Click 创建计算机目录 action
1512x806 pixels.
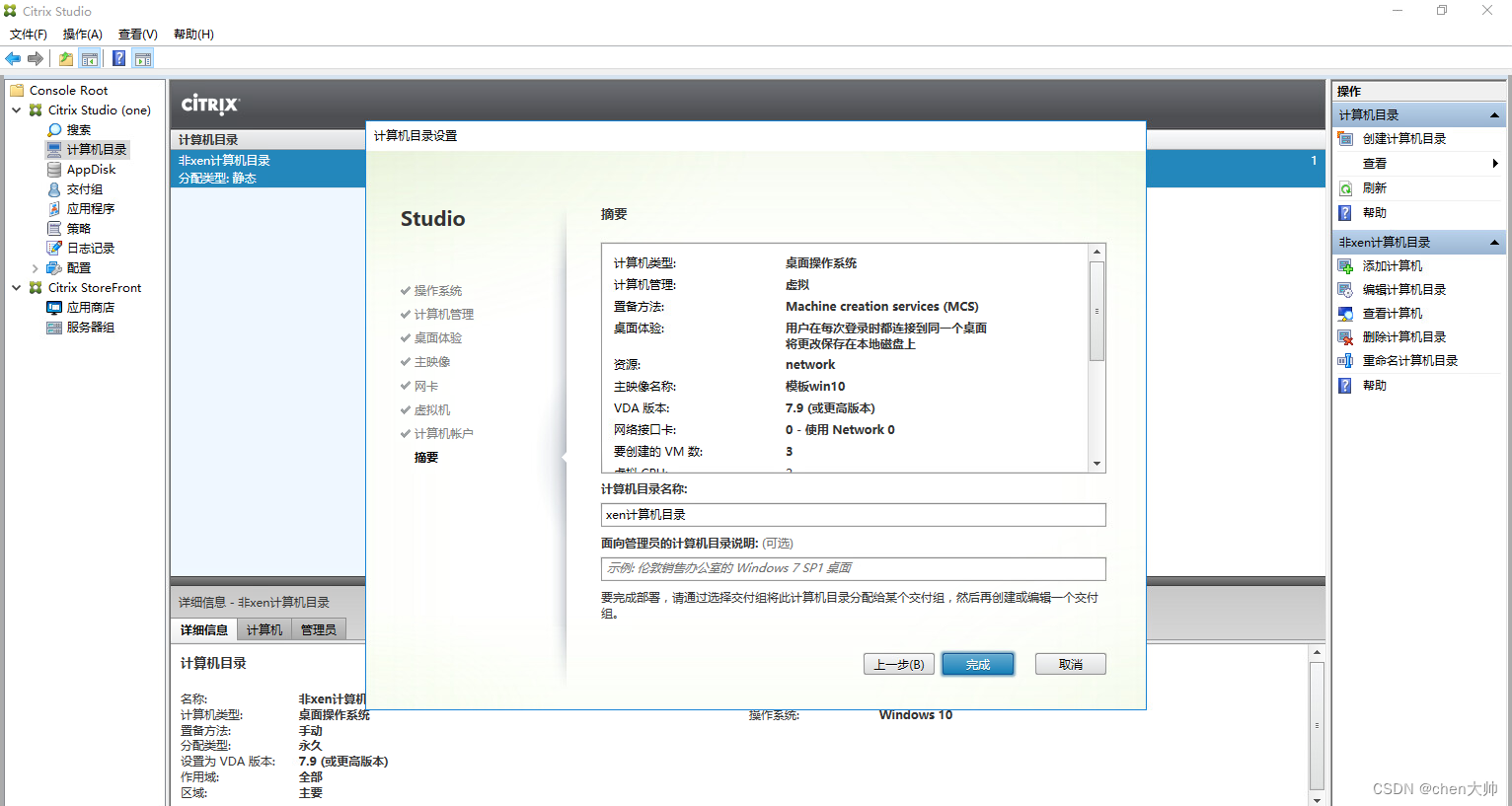[1404, 139]
